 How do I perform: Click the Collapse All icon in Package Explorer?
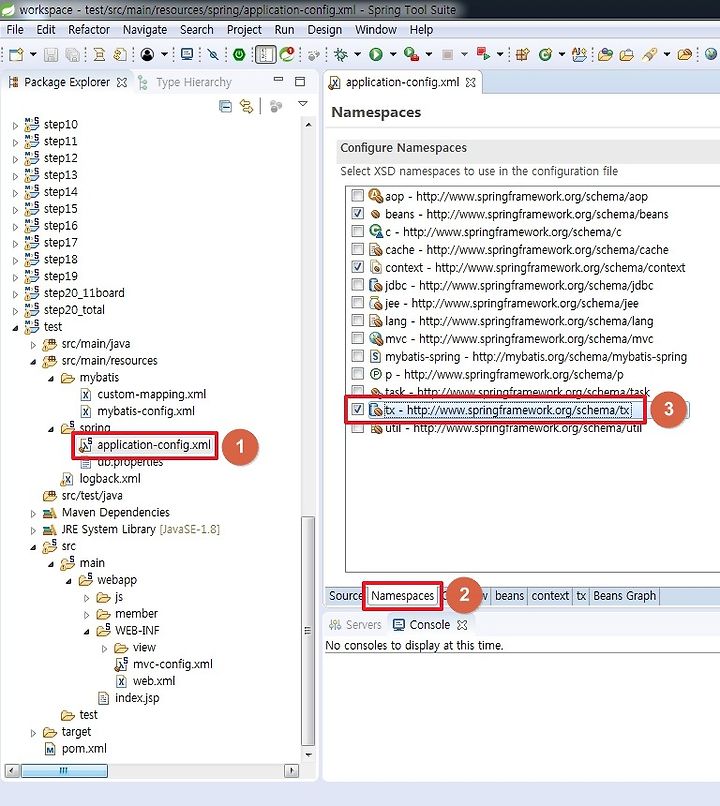225,106
